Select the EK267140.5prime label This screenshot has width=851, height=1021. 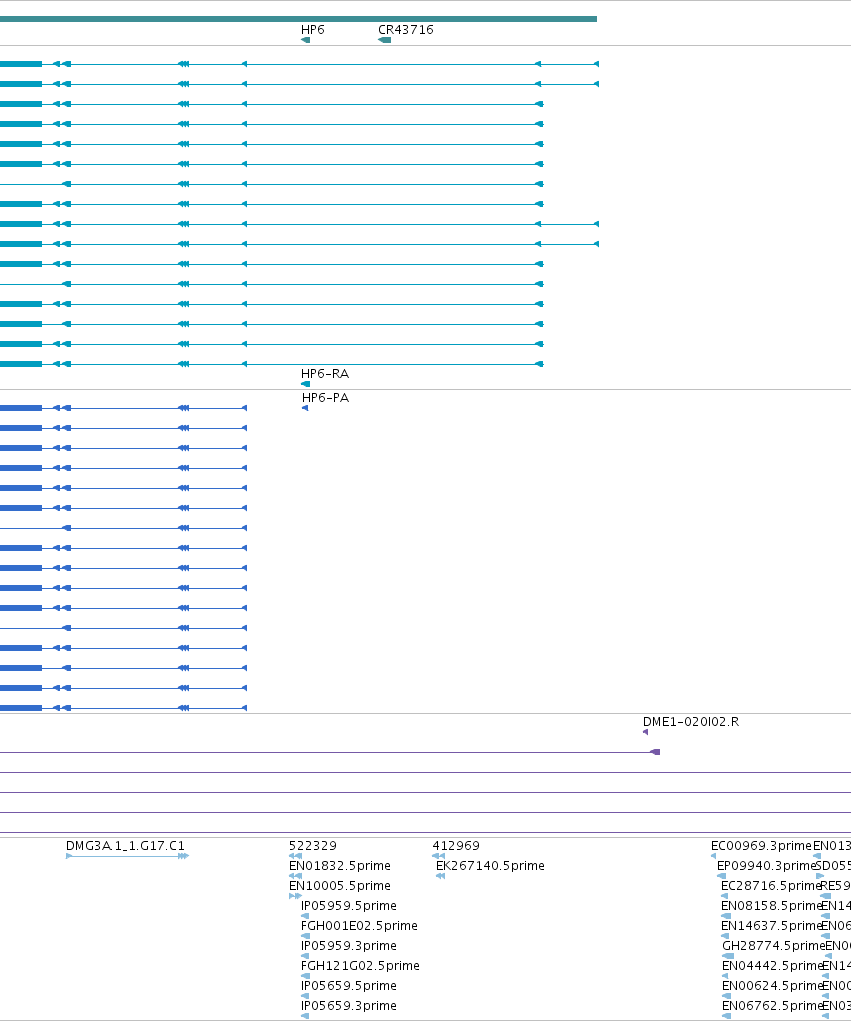tap(490, 865)
